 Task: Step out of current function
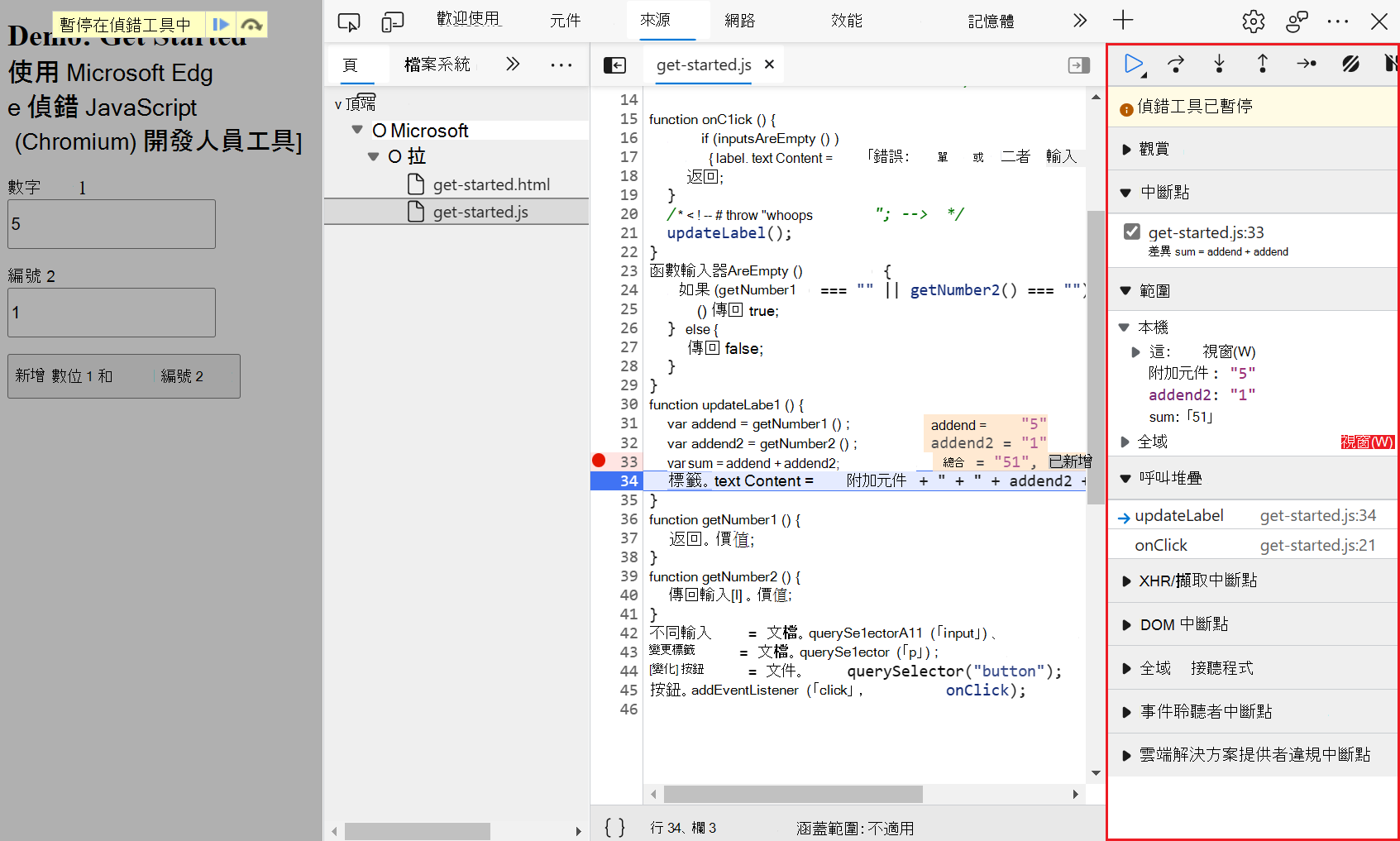[1263, 64]
